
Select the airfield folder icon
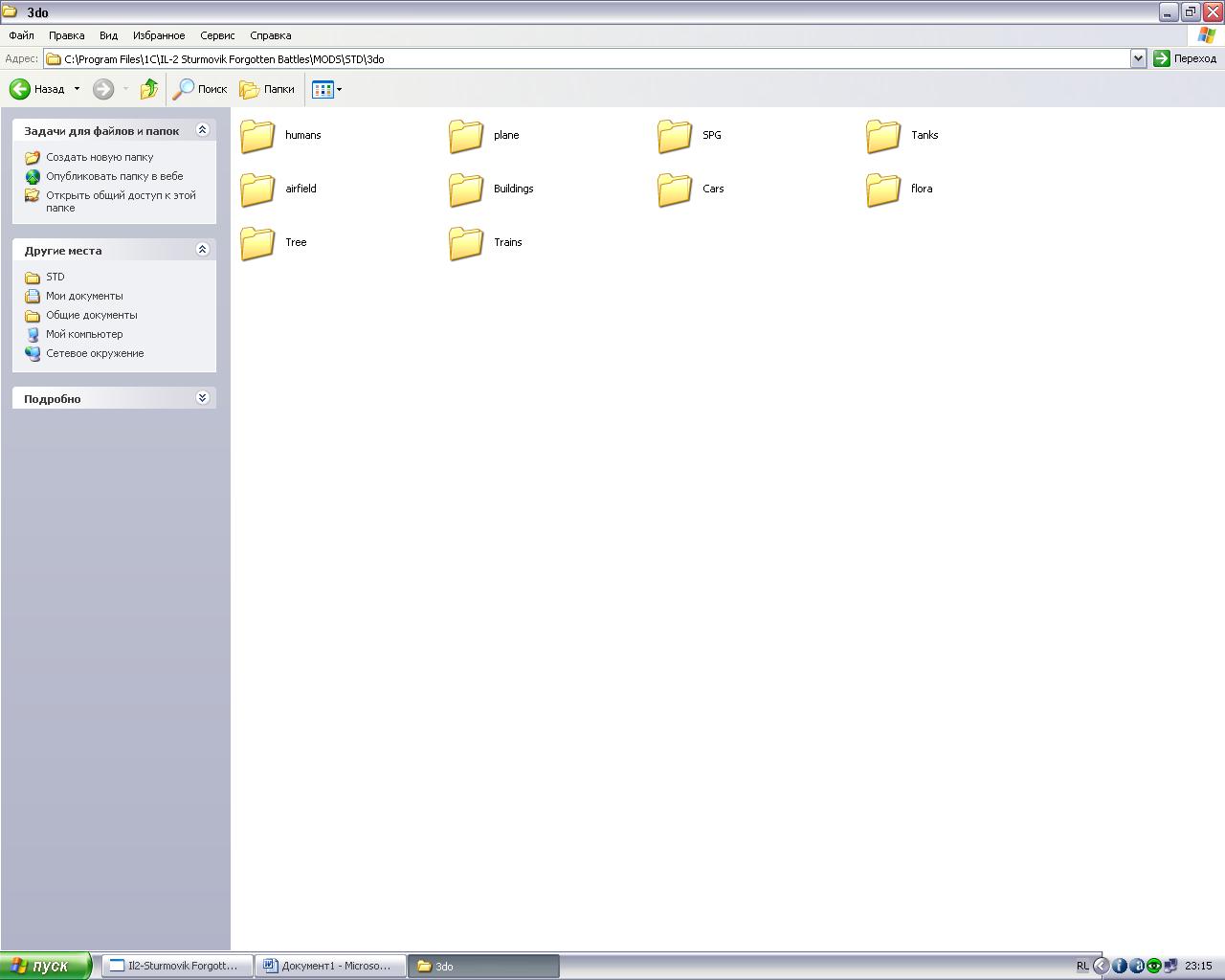pos(257,189)
